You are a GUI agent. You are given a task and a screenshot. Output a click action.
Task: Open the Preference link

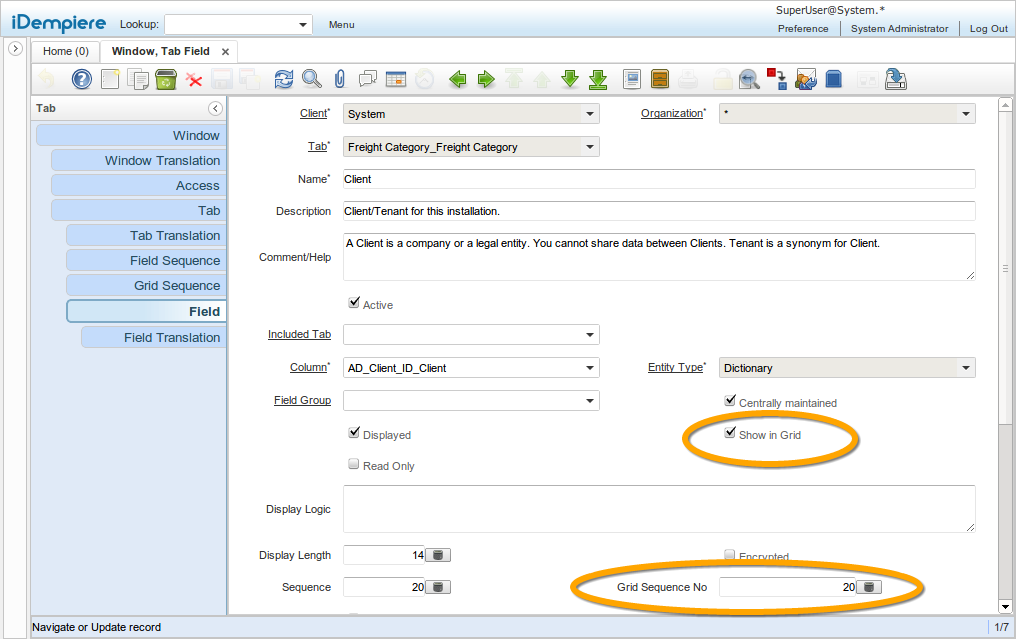coord(803,29)
